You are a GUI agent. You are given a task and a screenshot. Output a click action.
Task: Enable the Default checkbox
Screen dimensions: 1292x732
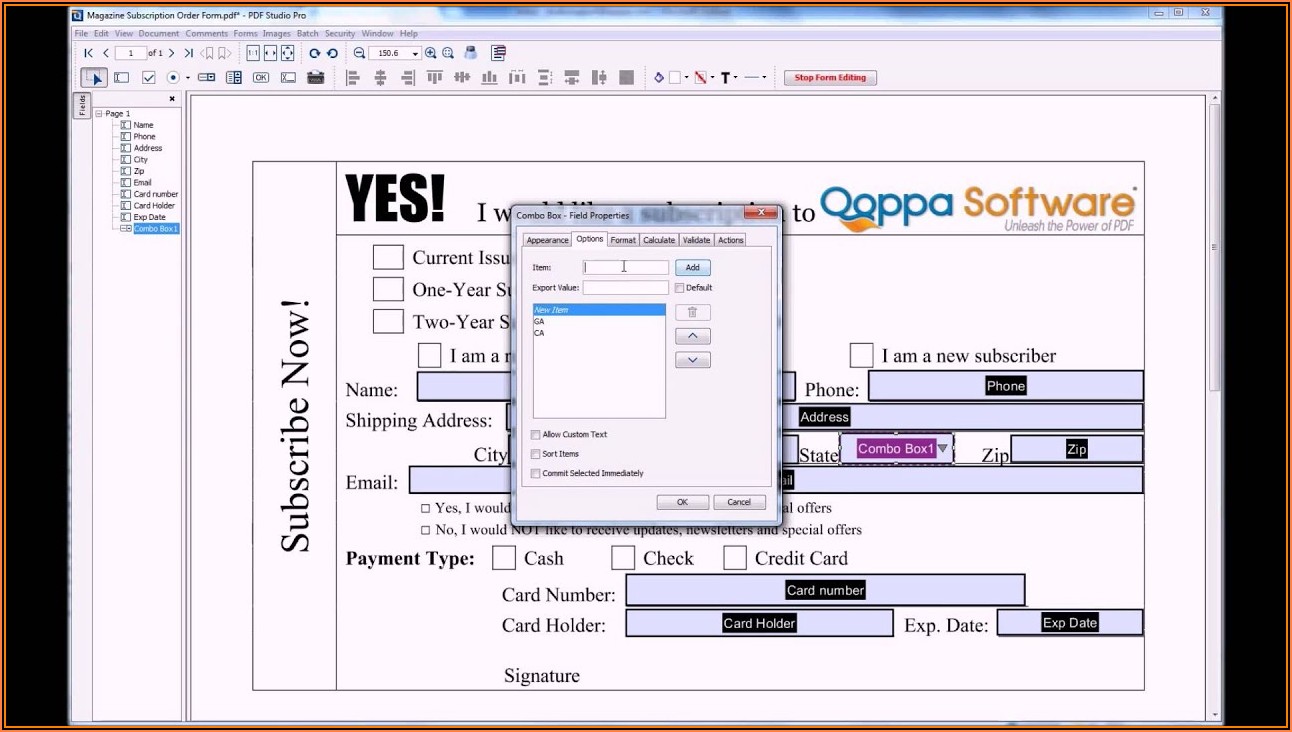coord(680,288)
